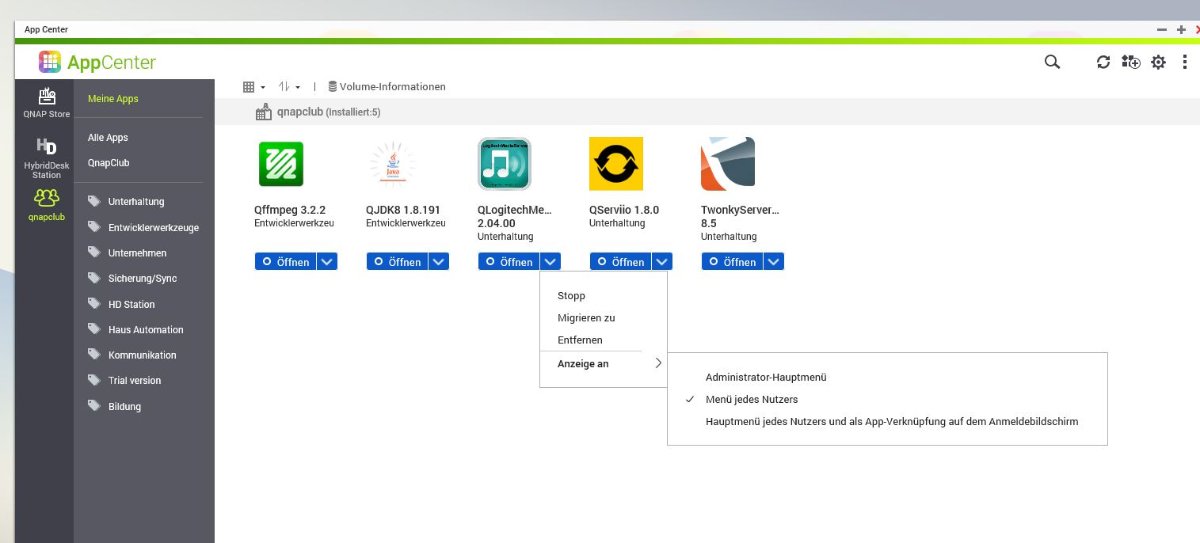Open the QNAP Store sidebar icon
Image resolution: width=1200 pixels, height=543 pixels.
click(x=46, y=102)
